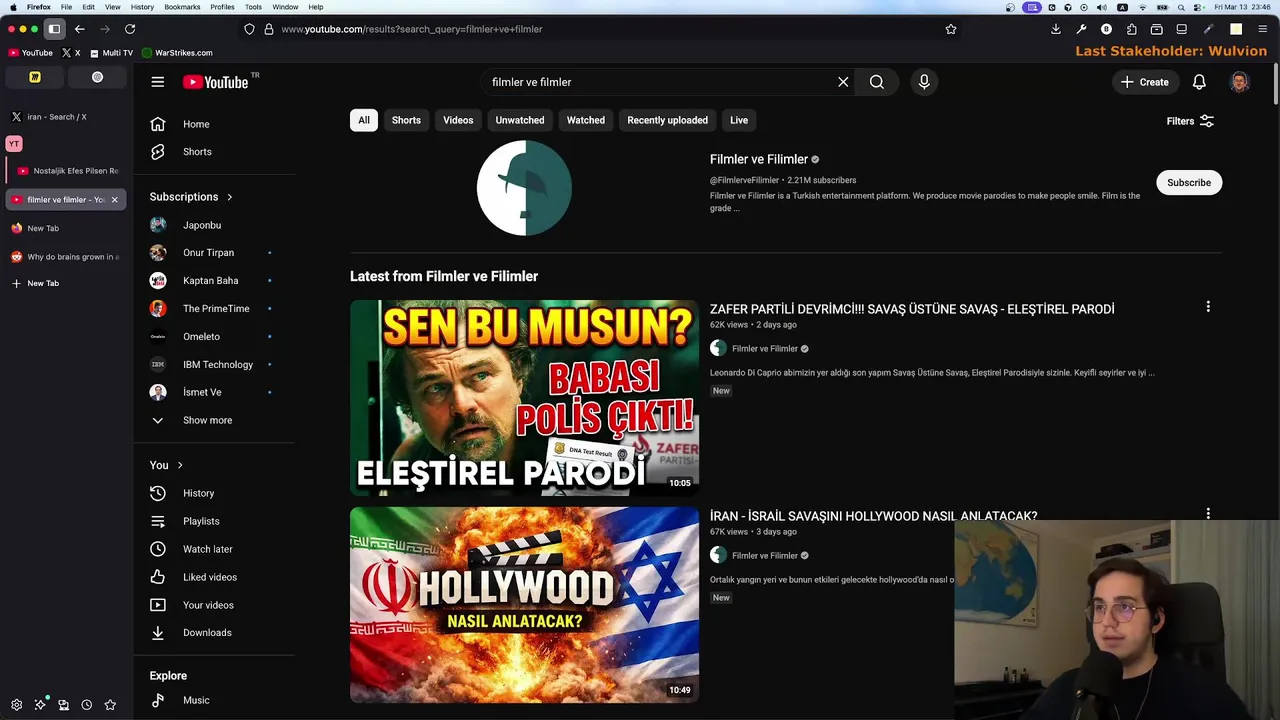Open the YouTube hamburger guide menu
Screen dimensions: 1280x720
point(157,82)
